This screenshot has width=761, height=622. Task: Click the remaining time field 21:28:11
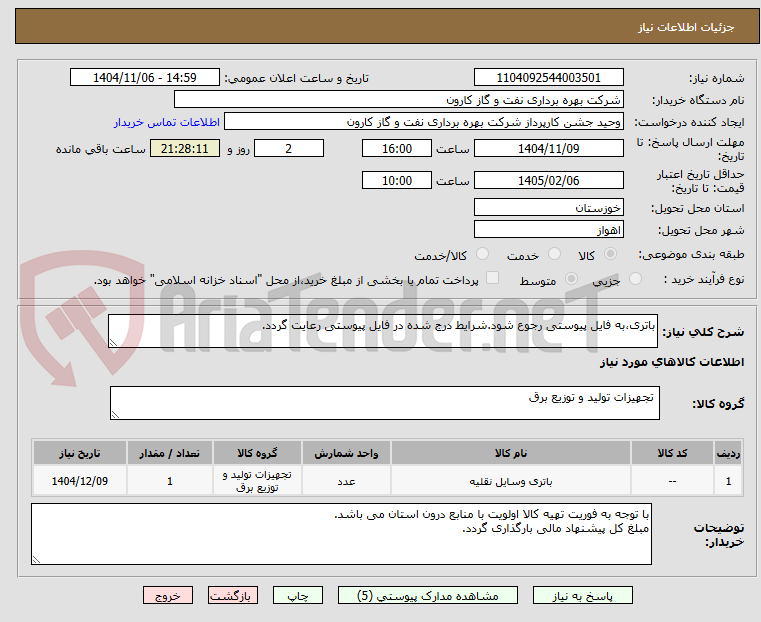pyautogui.click(x=184, y=148)
